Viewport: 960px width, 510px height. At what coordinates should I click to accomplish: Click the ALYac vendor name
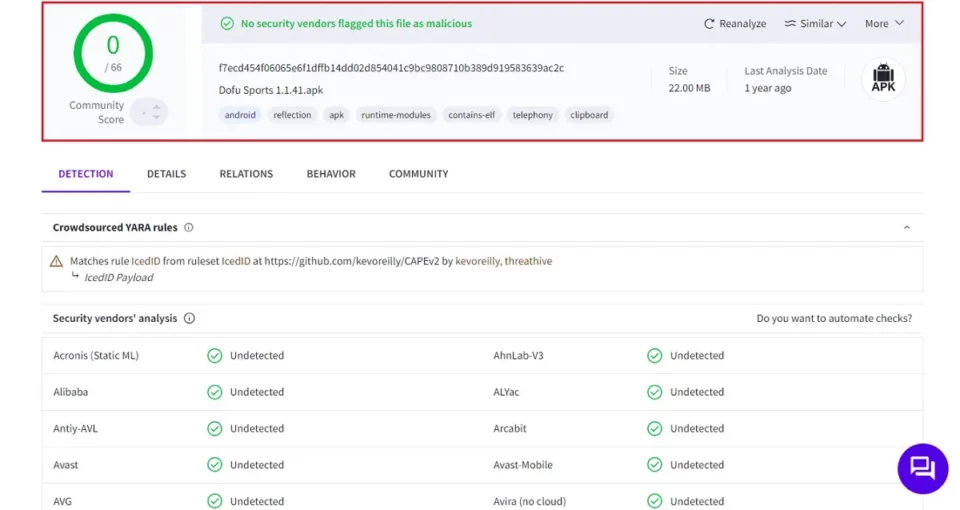pyautogui.click(x=506, y=392)
